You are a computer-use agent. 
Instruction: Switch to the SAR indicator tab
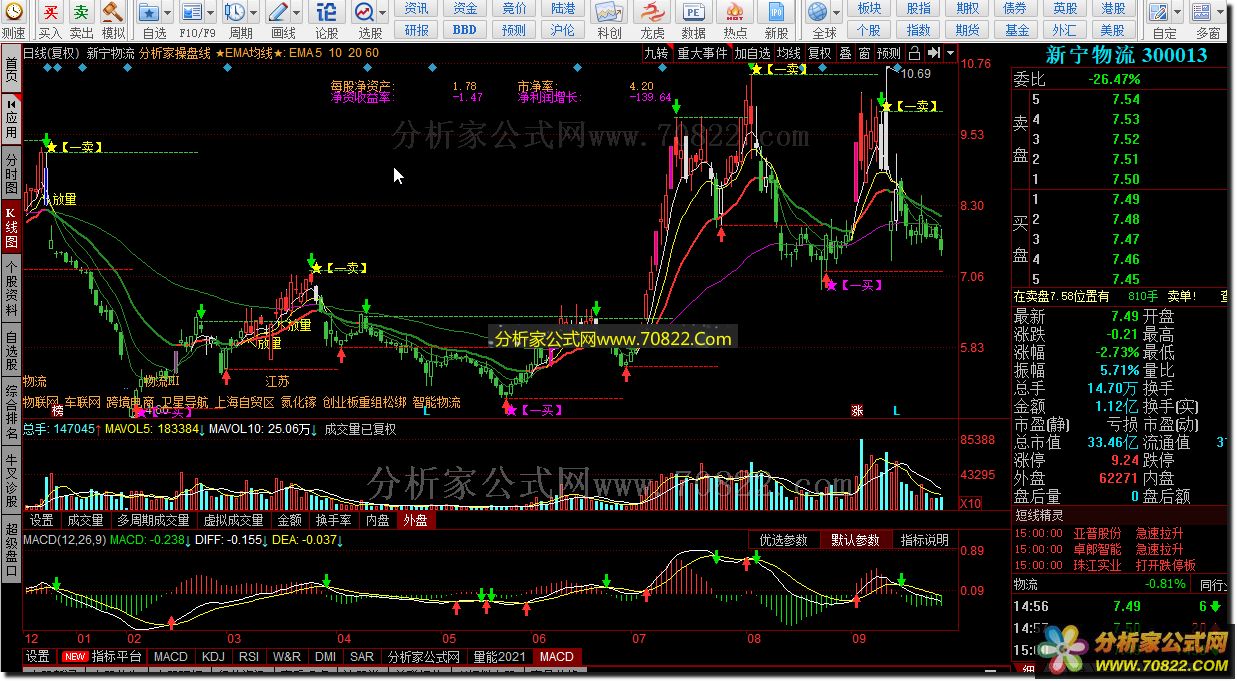(362, 657)
